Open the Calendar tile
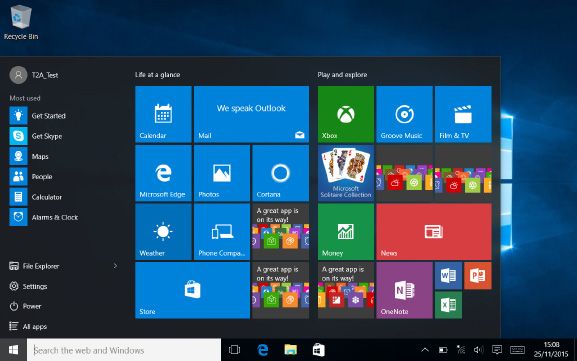The width and height of the screenshot is (577, 361). [163, 114]
